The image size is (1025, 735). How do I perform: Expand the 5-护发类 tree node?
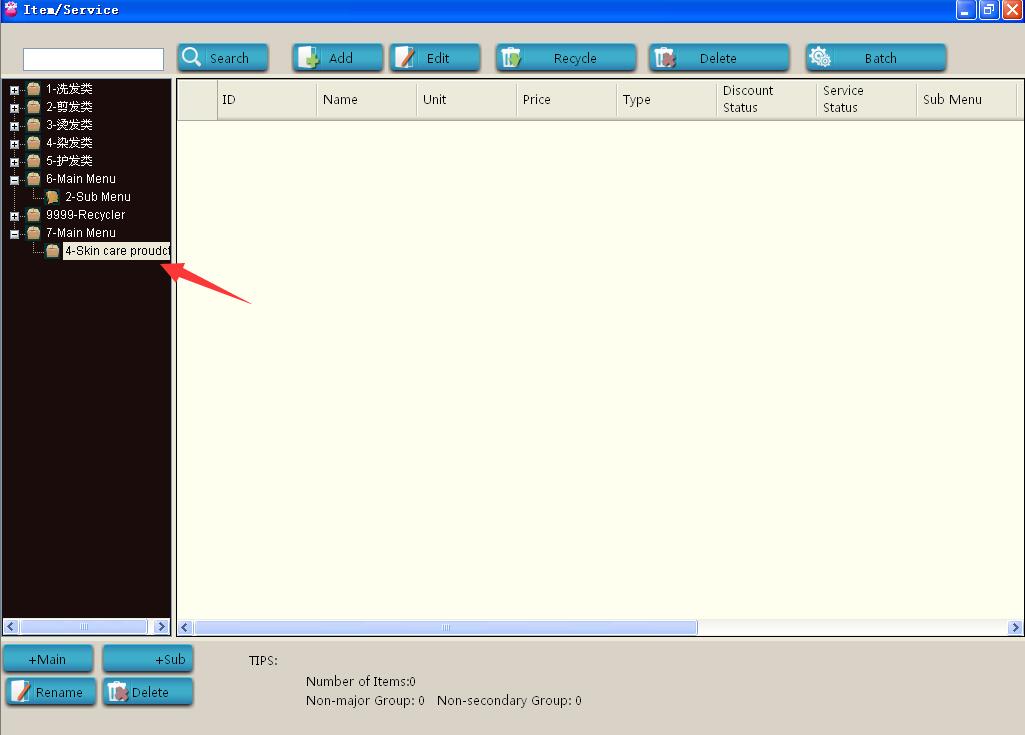[x=14, y=162]
